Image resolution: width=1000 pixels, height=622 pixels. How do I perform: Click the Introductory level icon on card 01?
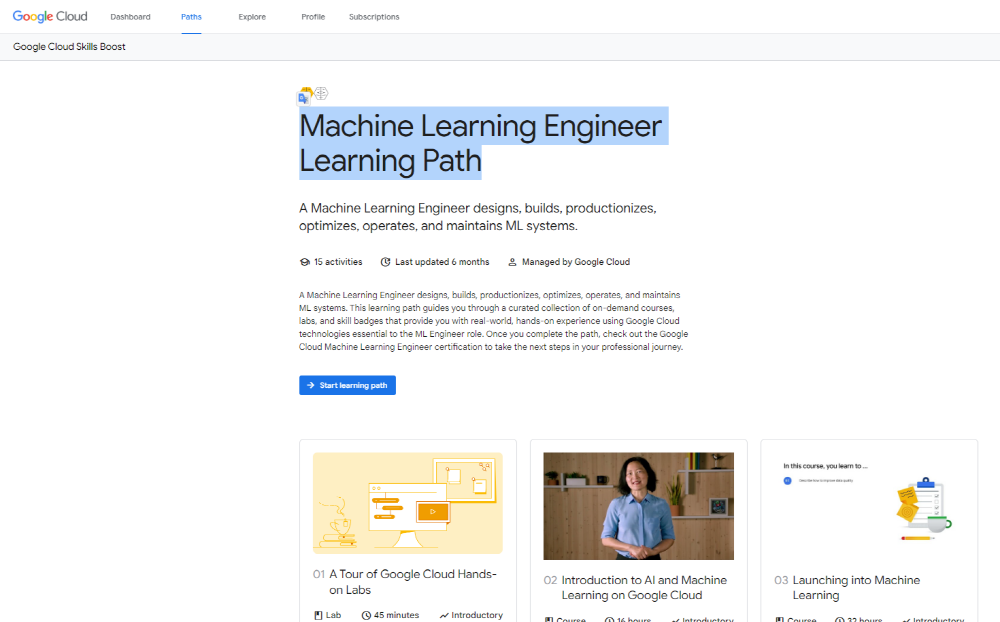tap(444, 616)
